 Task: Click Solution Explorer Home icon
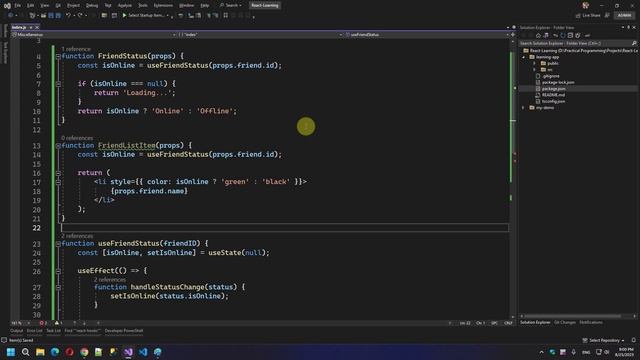pyautogui.click(x=538, y=36)
